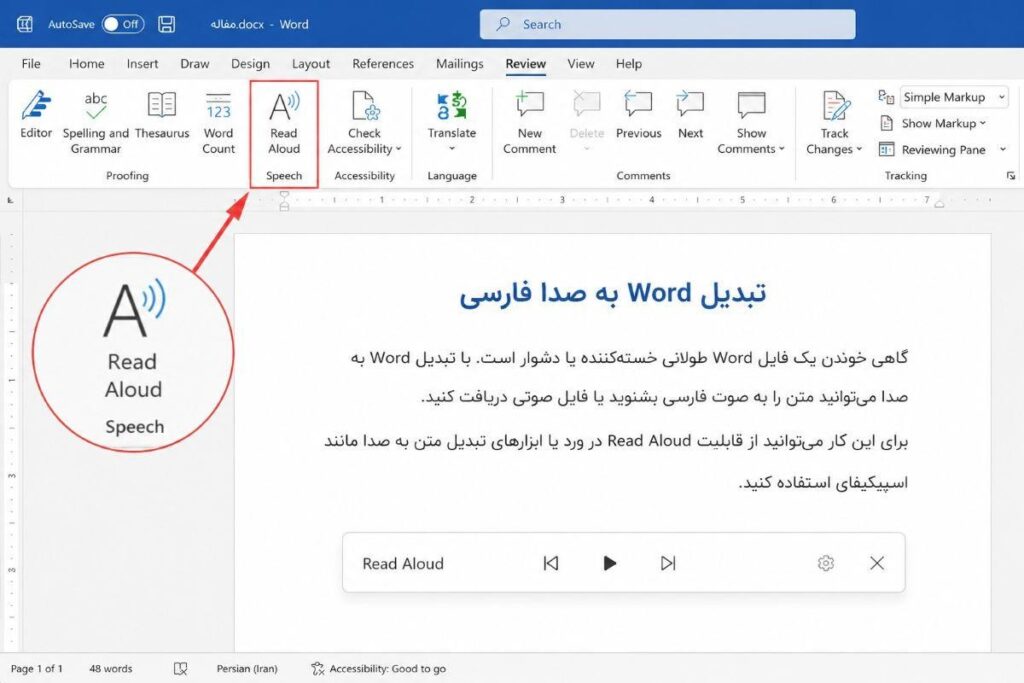1024x683 pixels.
Task: Expand the Translate dropdown arrow
Action: click(452, 149)
